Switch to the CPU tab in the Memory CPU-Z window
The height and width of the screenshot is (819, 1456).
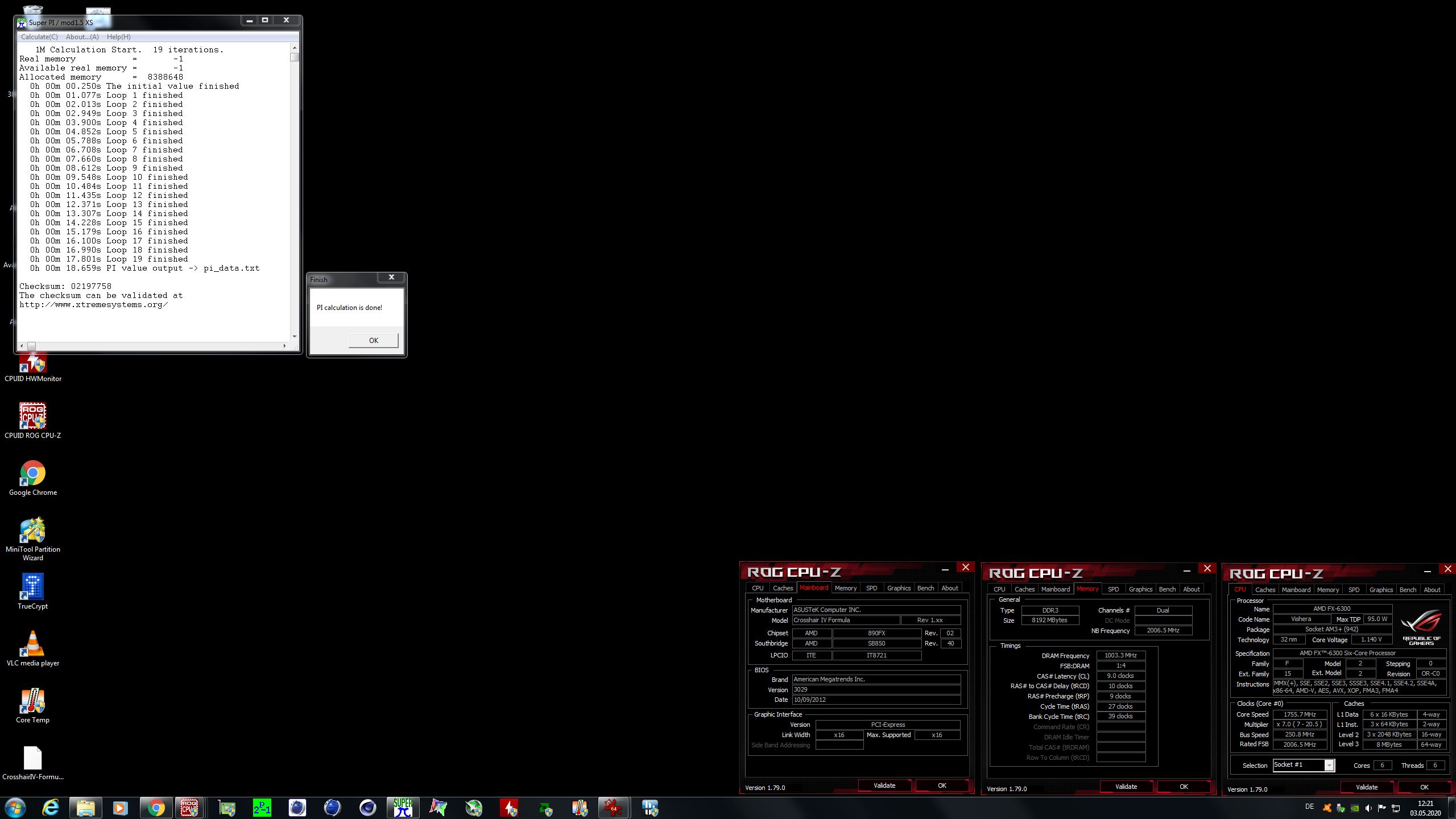[x=1000, y=589]
